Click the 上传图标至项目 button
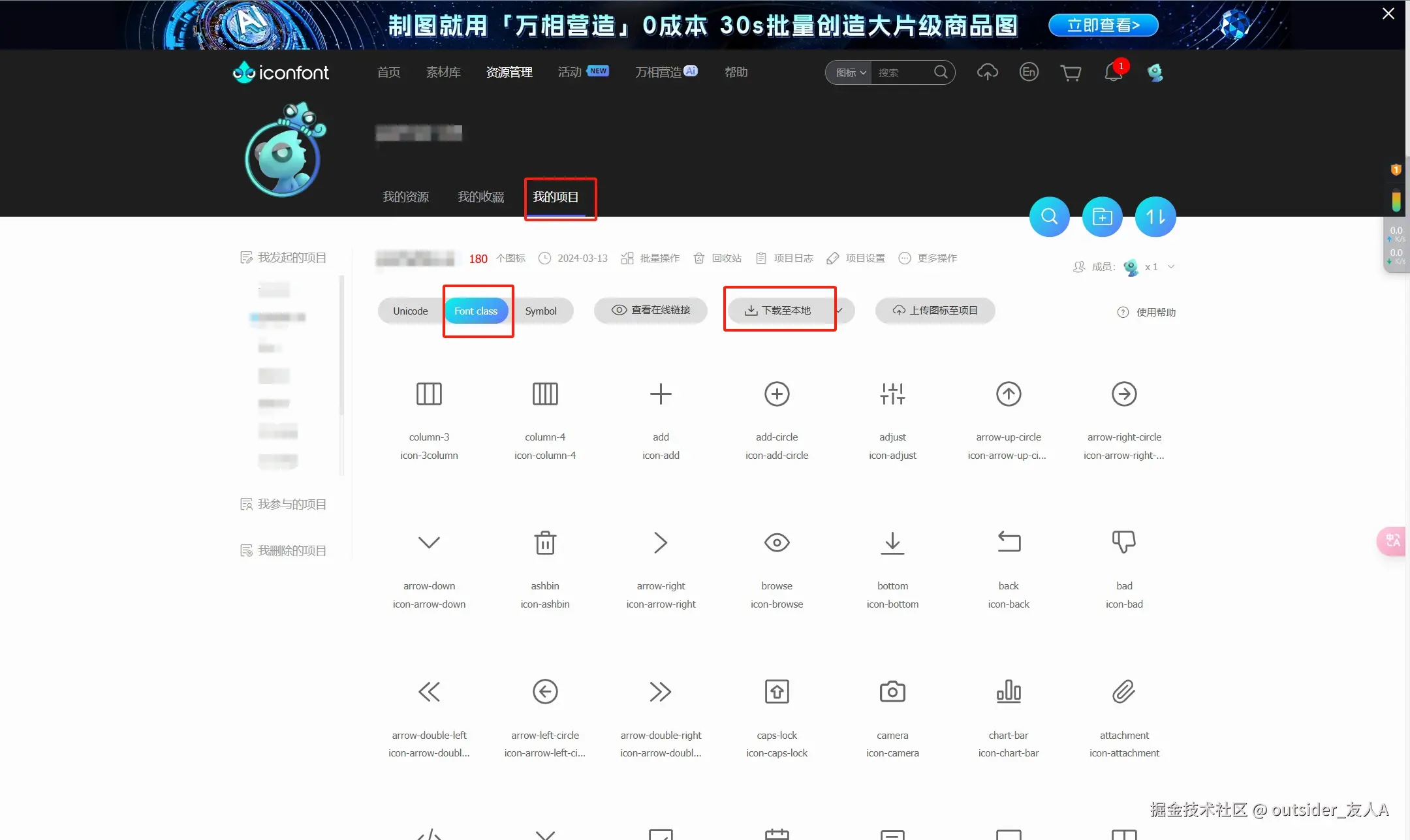This screenshot has width=1410, height=840. pos(935,311)
